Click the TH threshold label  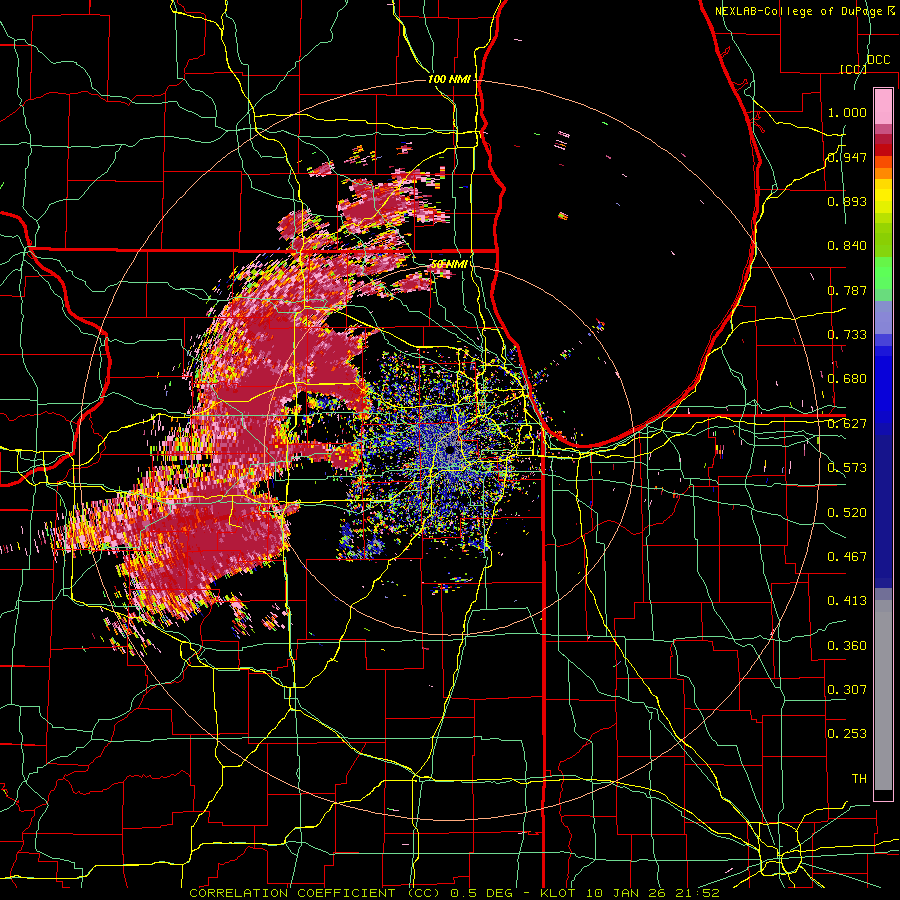[859, 779]
